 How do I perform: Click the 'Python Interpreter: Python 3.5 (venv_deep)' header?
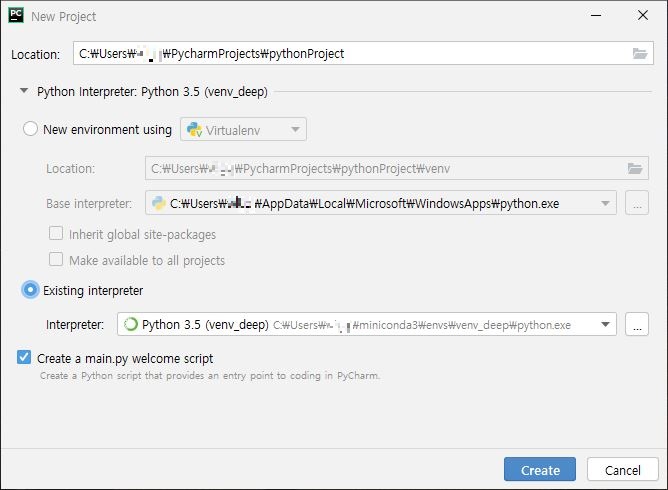click(x=152, y=92)
